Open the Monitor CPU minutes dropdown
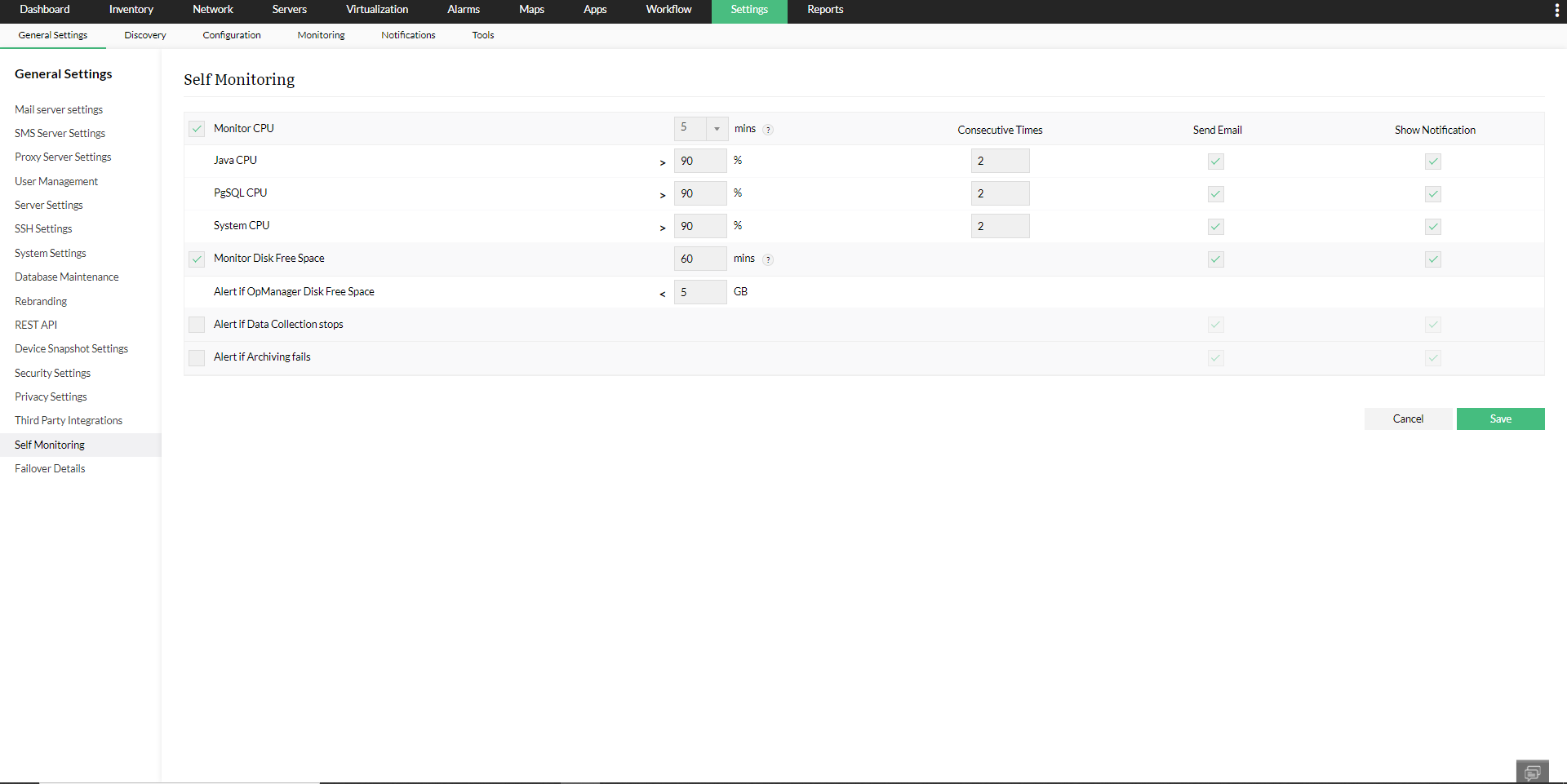 tap(716, 129)
